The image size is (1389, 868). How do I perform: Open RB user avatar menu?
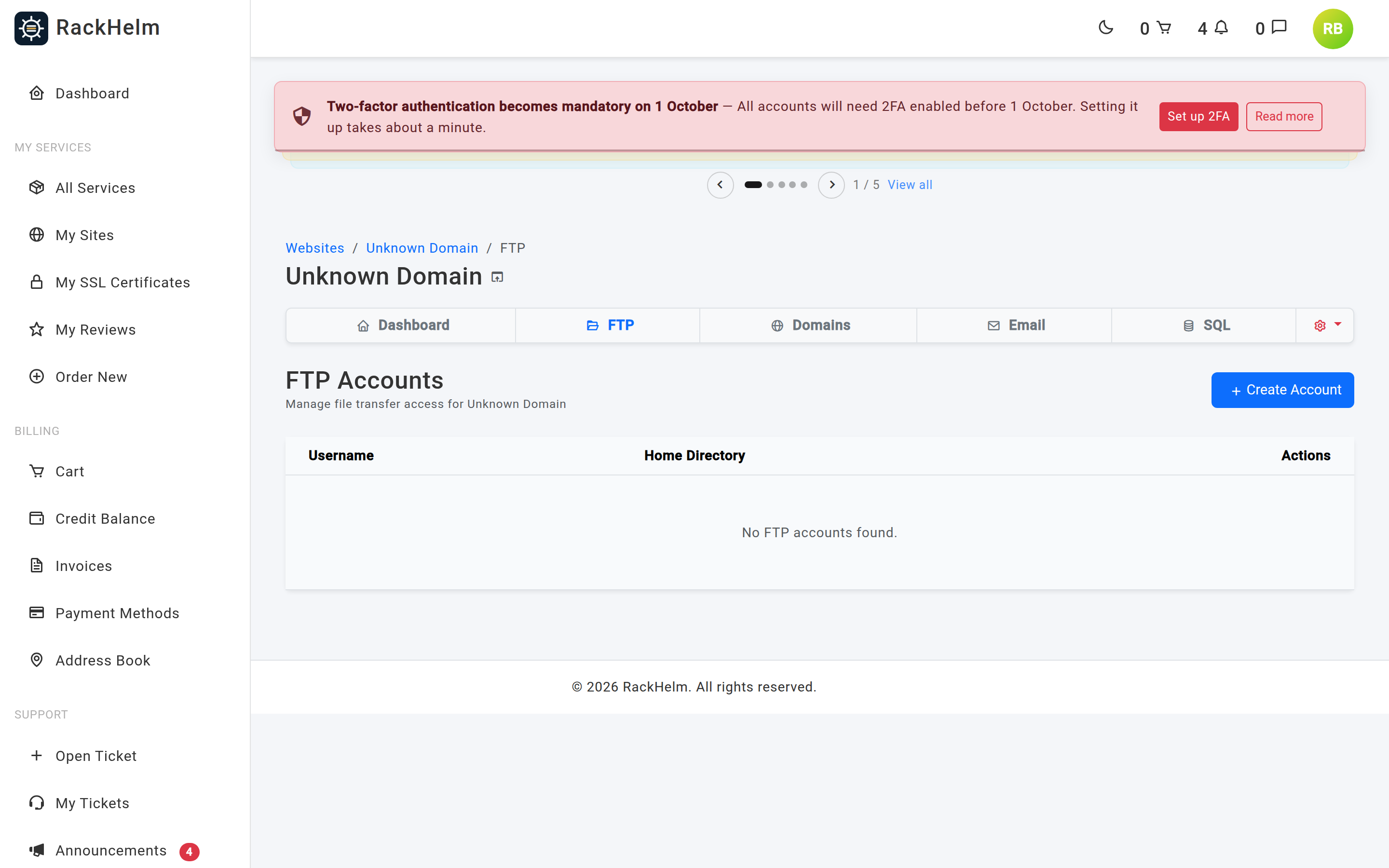(x=1332, y=29)
